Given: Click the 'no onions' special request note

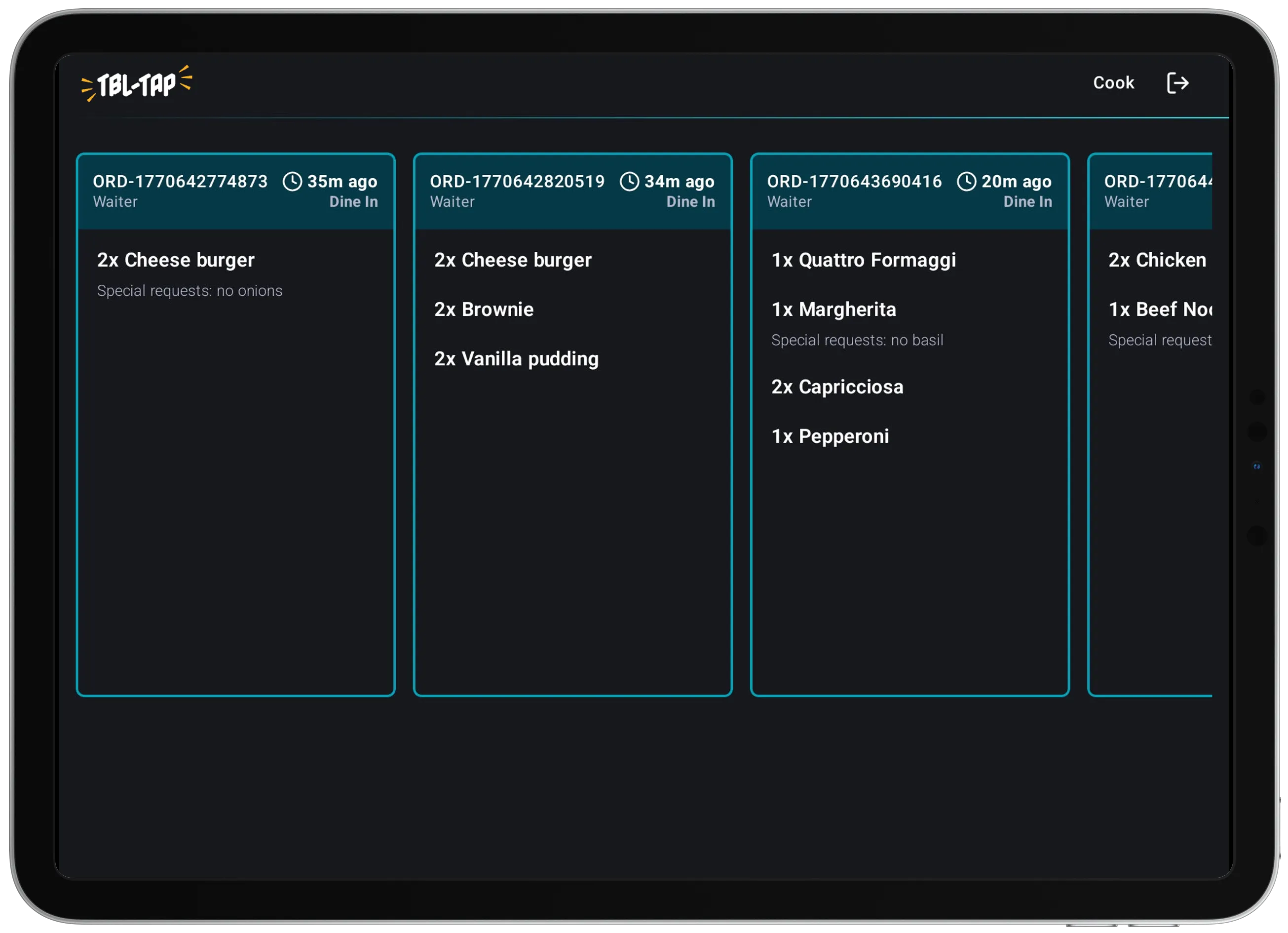Looking at the screenshot, I should tap(189, 291).
